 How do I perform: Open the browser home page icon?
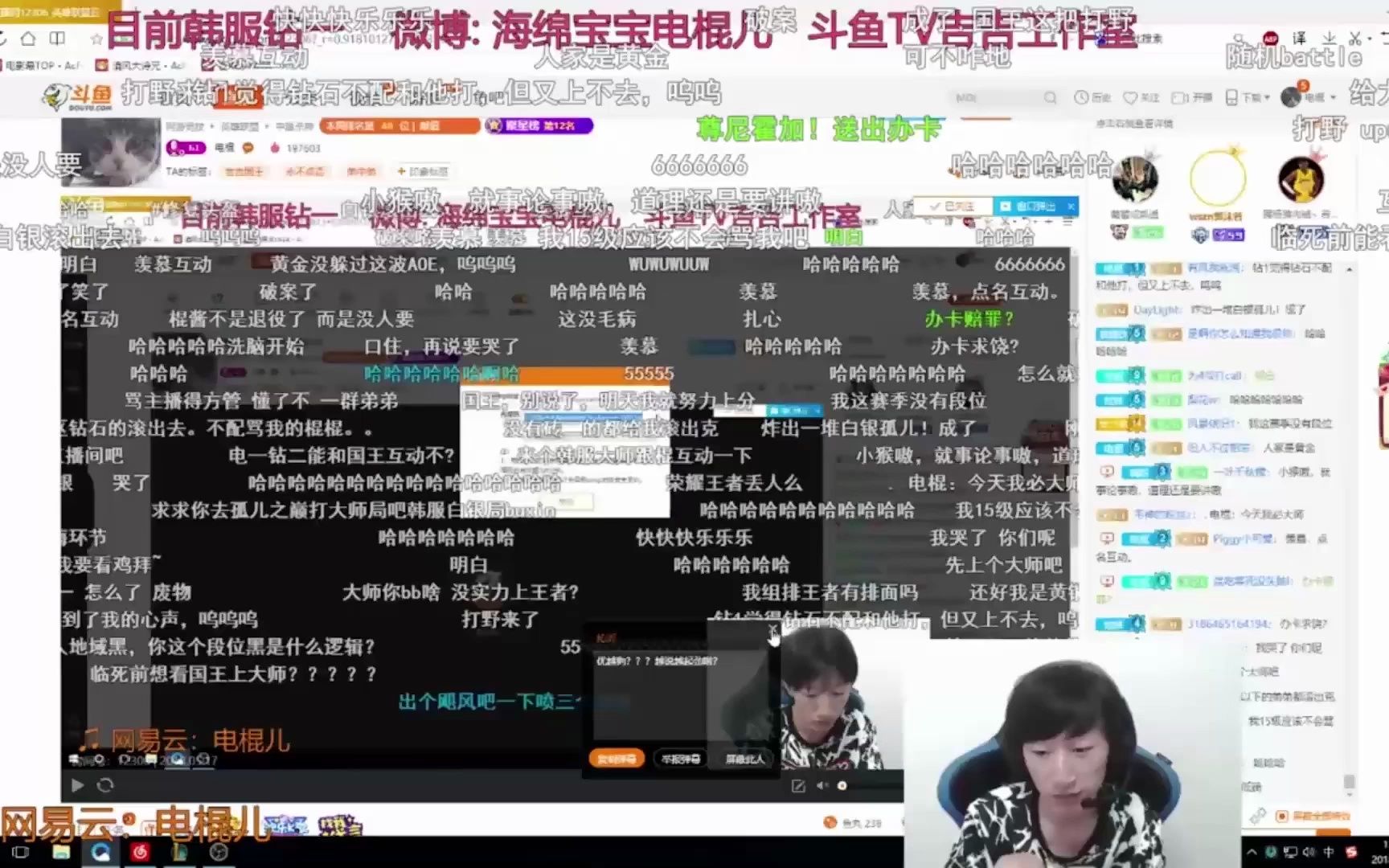[28, 38]
